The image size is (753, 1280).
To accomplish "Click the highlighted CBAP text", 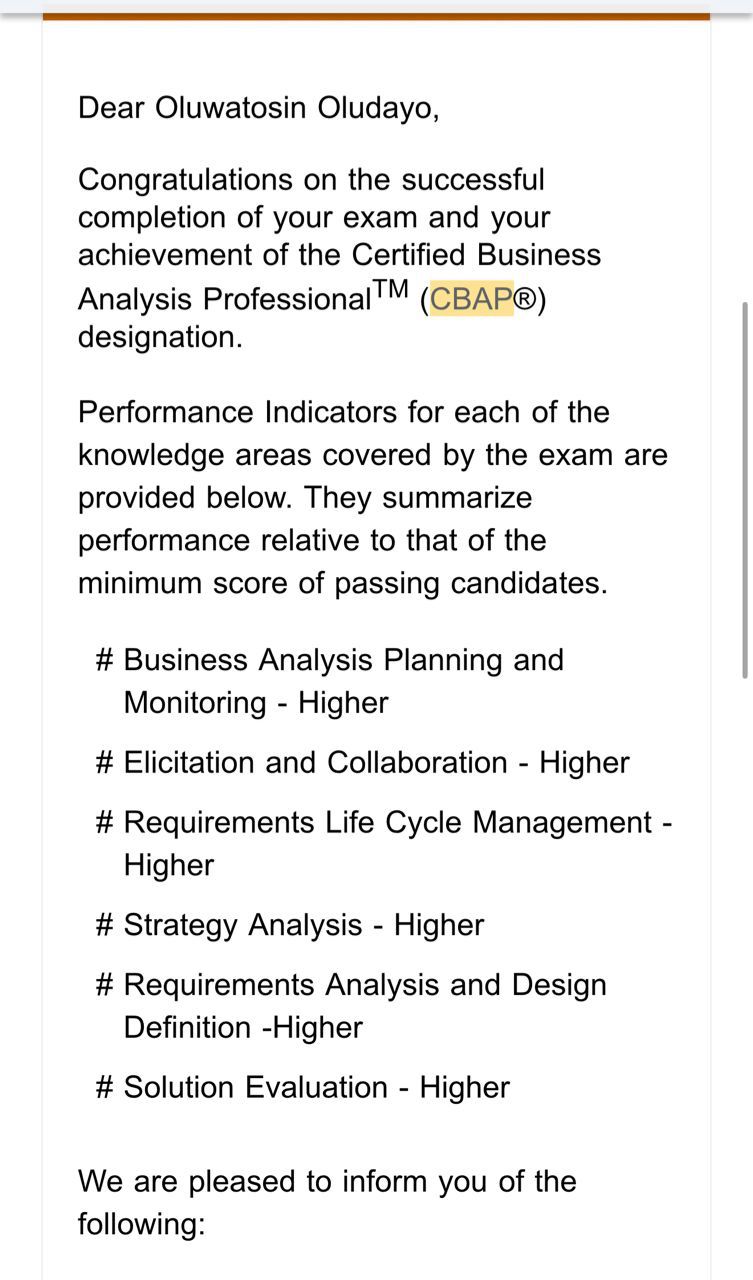I will pos(471,299).
